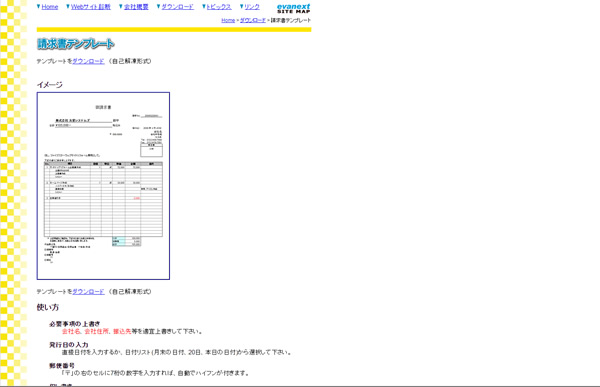The image size is (600, 387).
Task: Click the arrow icon beside Webサイト診断
Action: coord(68,6)
